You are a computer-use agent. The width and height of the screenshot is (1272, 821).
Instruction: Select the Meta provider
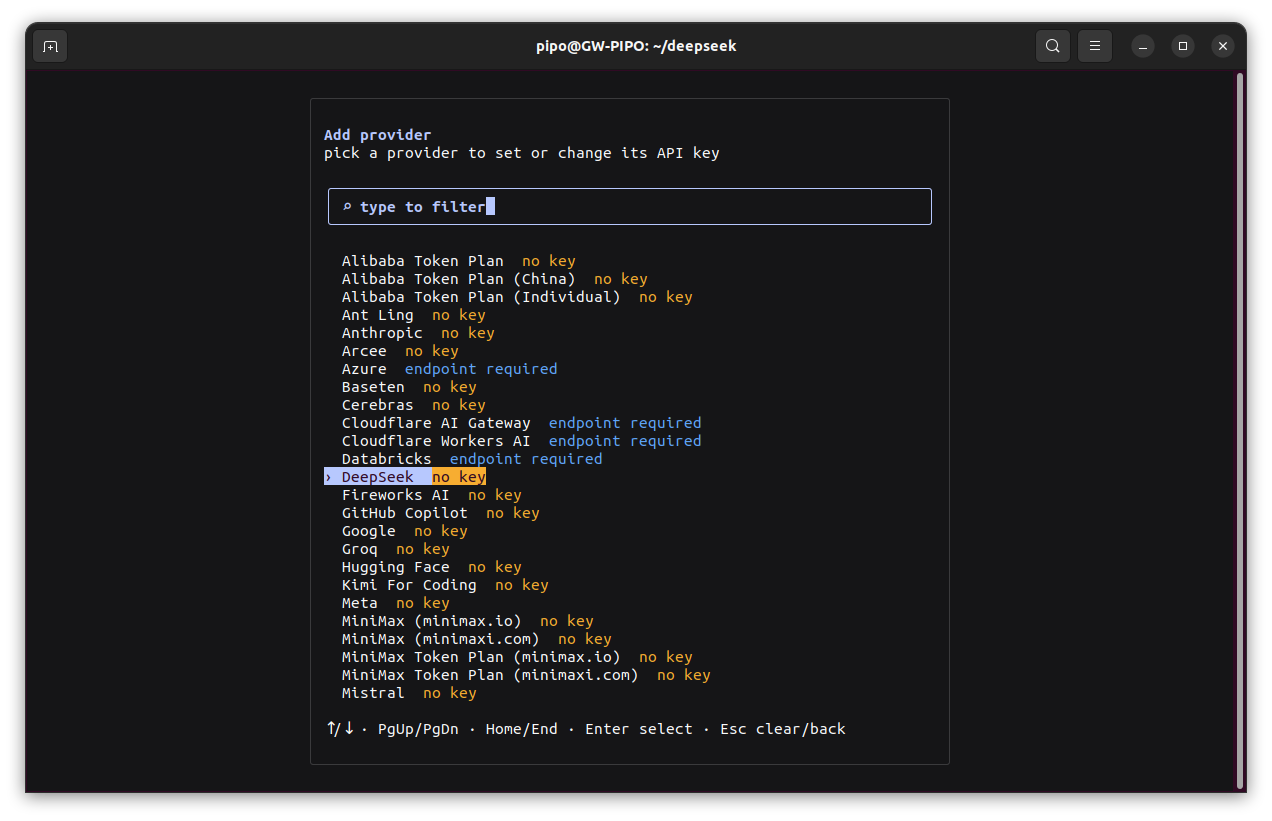coord(395,603)
